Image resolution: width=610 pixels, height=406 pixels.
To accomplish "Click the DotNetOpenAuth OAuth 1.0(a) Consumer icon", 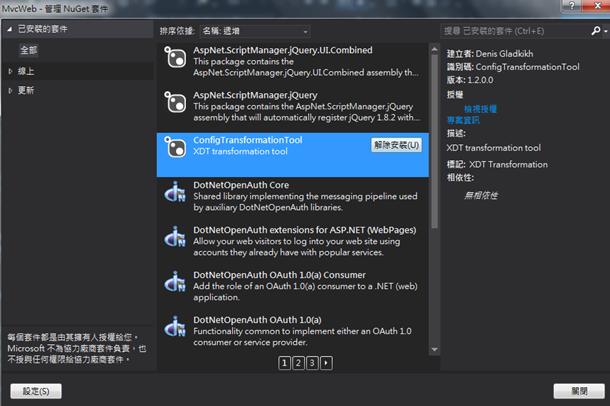I will [x=175, y=282].
